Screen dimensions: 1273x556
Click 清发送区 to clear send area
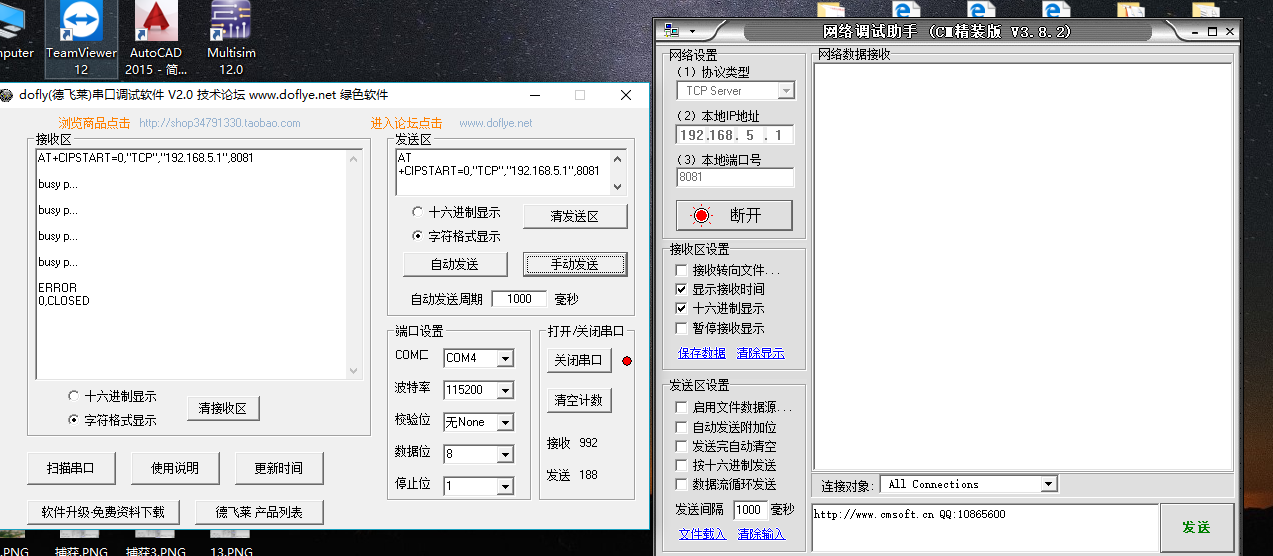tap(575, 216)
